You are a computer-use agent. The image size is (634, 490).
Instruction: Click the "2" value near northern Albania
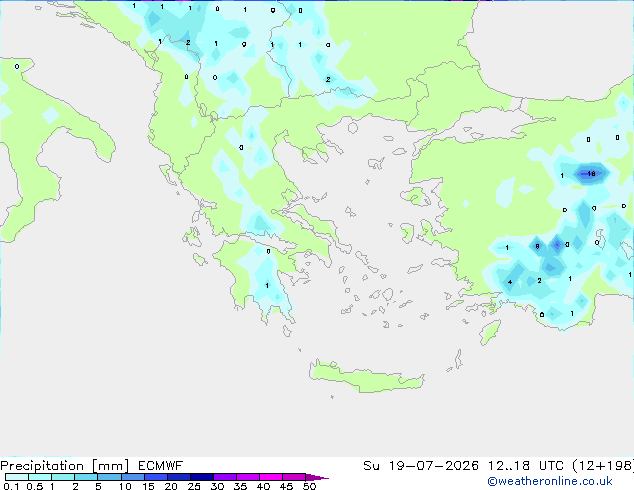188,42
